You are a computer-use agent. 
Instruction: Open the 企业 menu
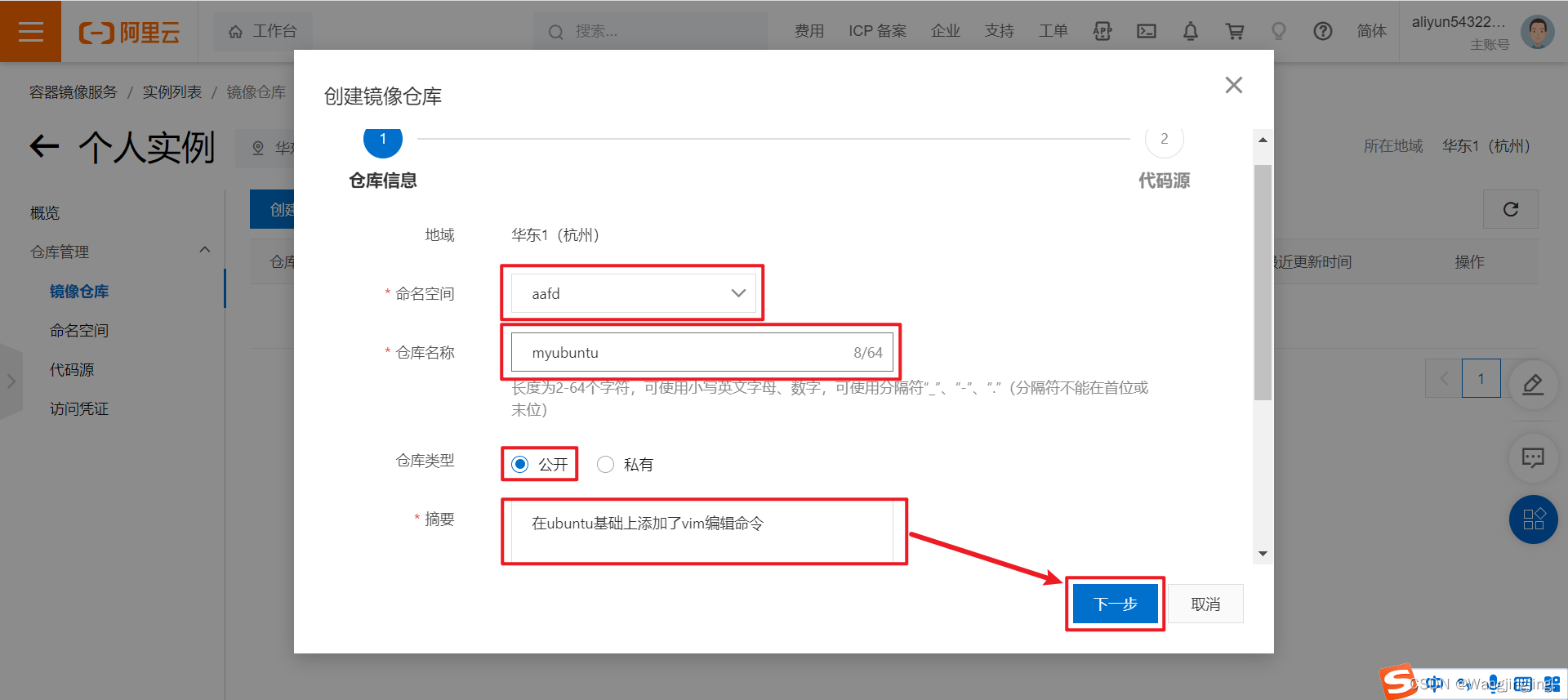(x=945, y=31)
